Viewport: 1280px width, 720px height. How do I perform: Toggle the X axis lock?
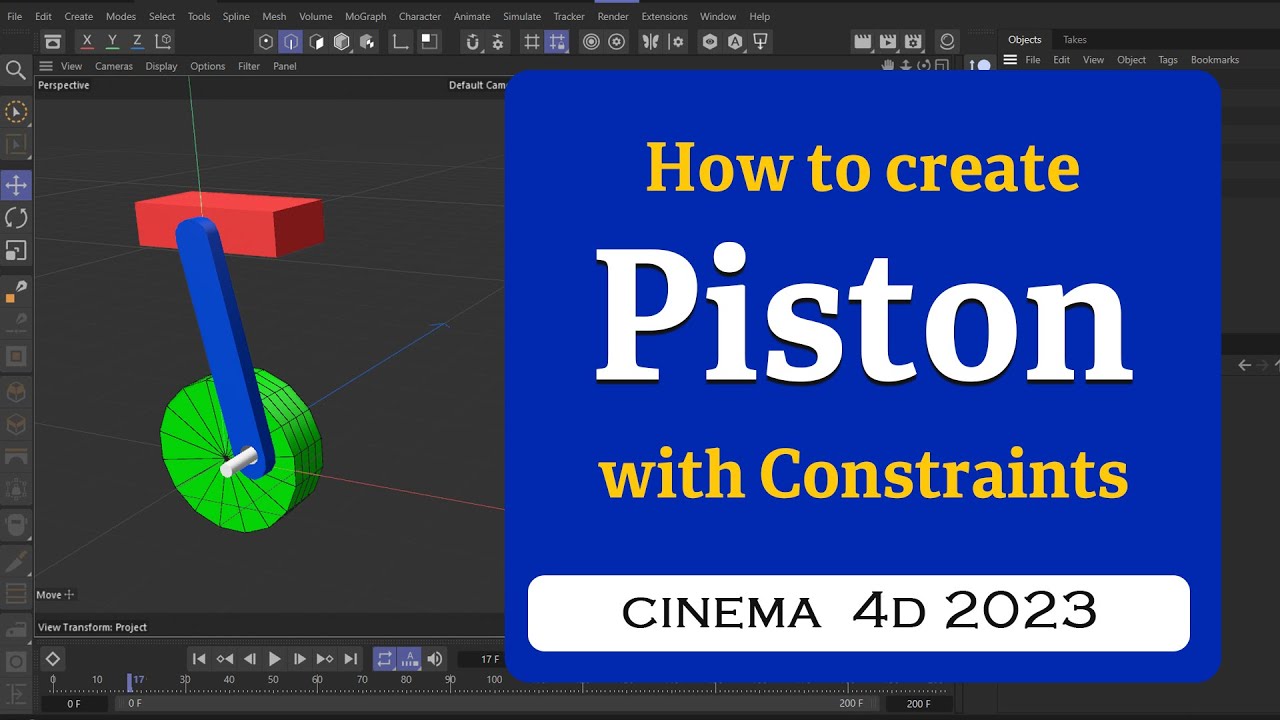pyautogui.click(x=87, y=41)
